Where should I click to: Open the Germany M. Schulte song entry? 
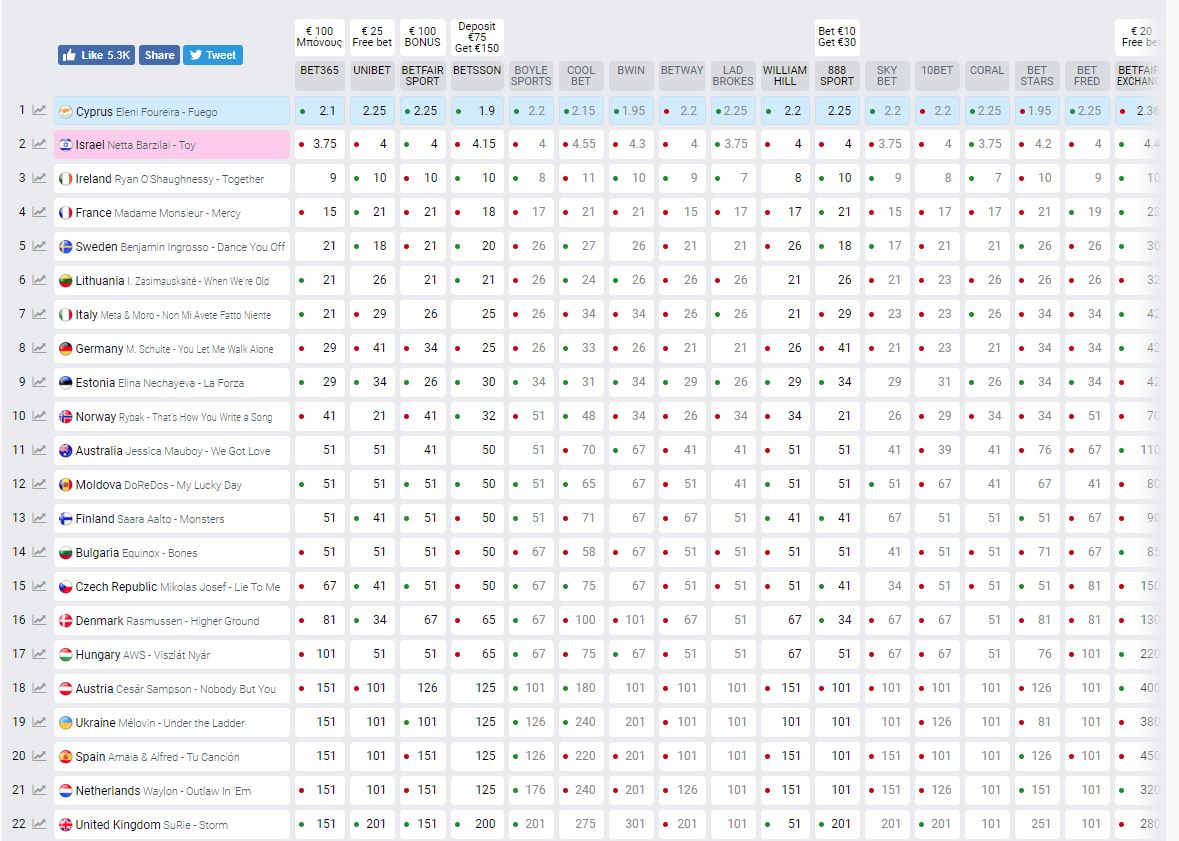tap(172, 349)
